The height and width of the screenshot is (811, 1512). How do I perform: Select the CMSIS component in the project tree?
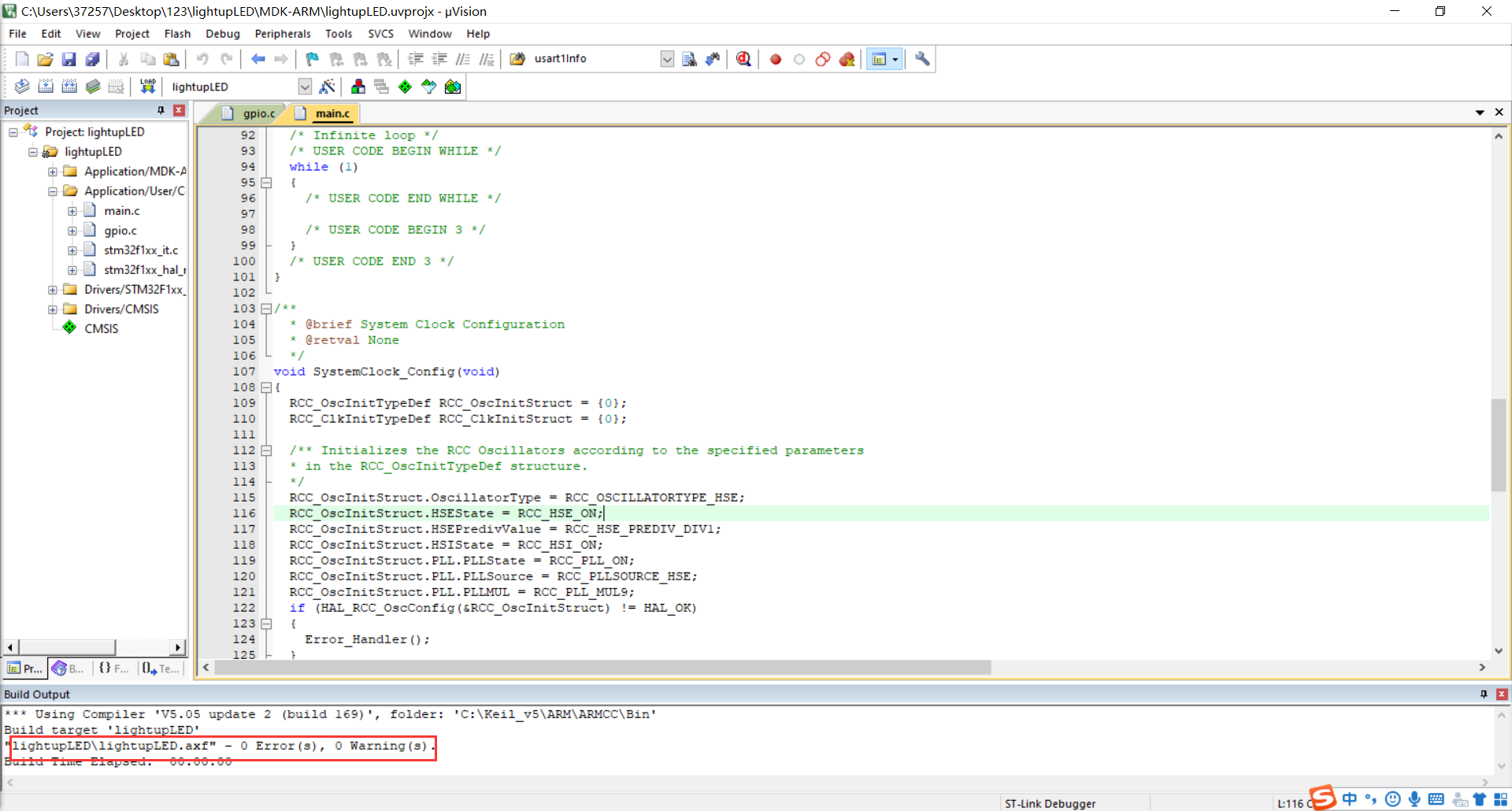tap(102, 329)
